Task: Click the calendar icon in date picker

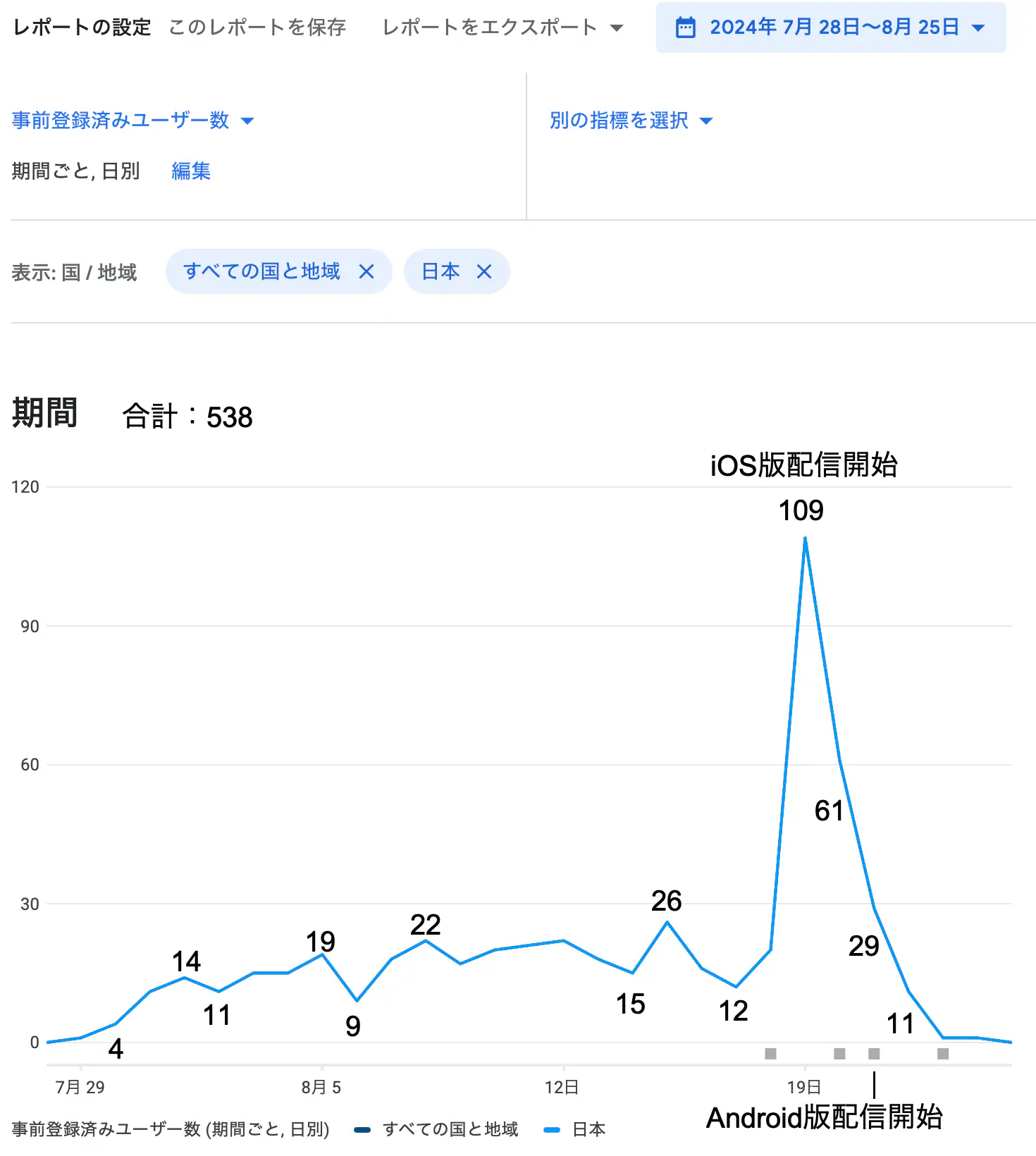Action: coord(685,27)
